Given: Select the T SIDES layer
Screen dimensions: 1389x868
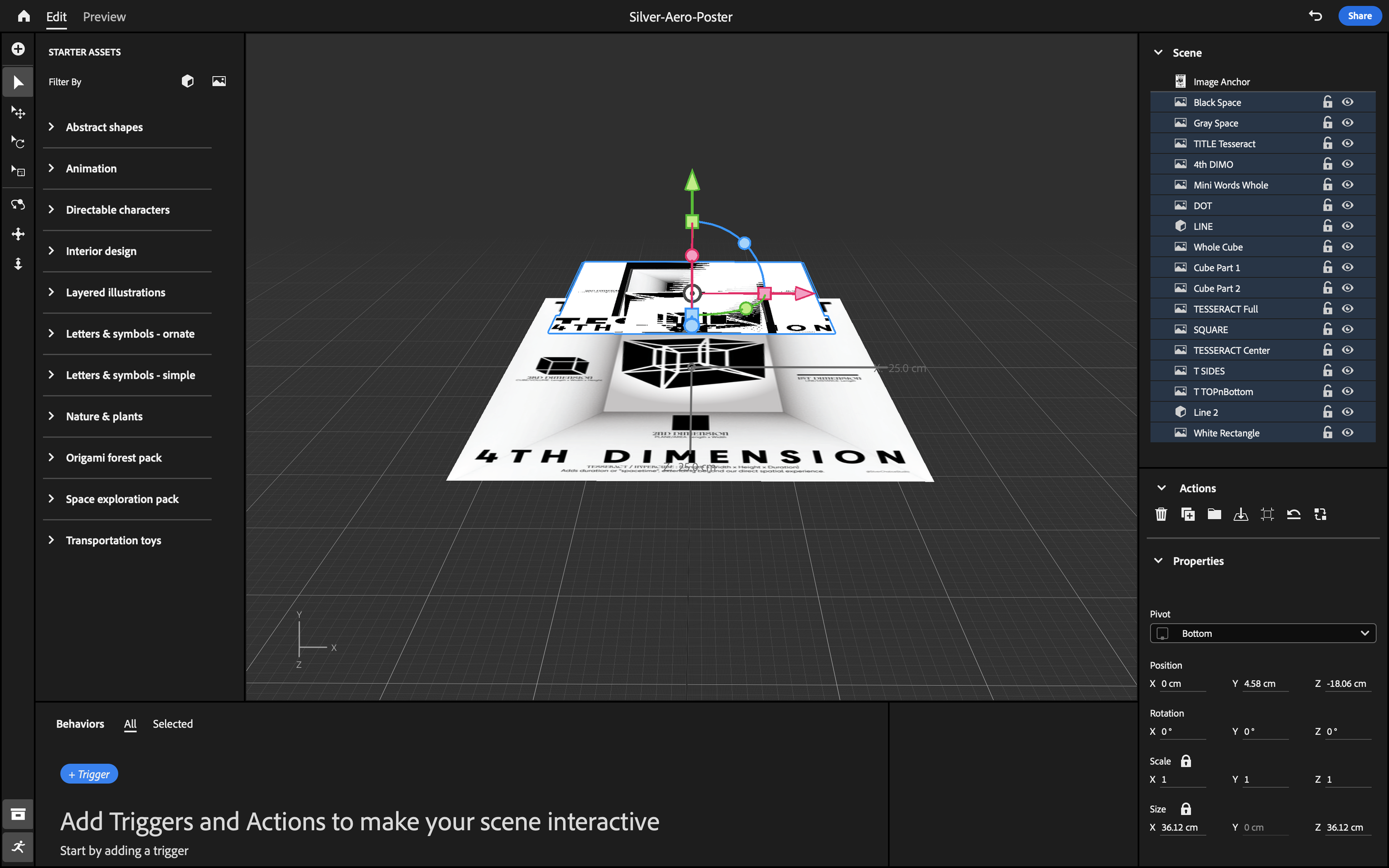Looking at the screenshot, I should tap(1263, 371).
